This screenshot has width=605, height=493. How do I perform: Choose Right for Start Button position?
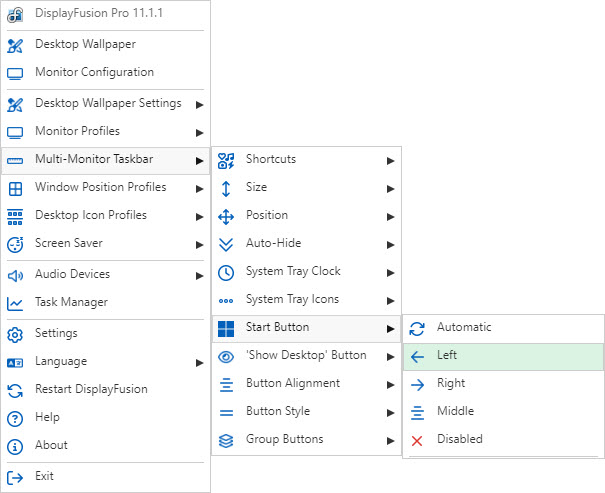point(504,385)
